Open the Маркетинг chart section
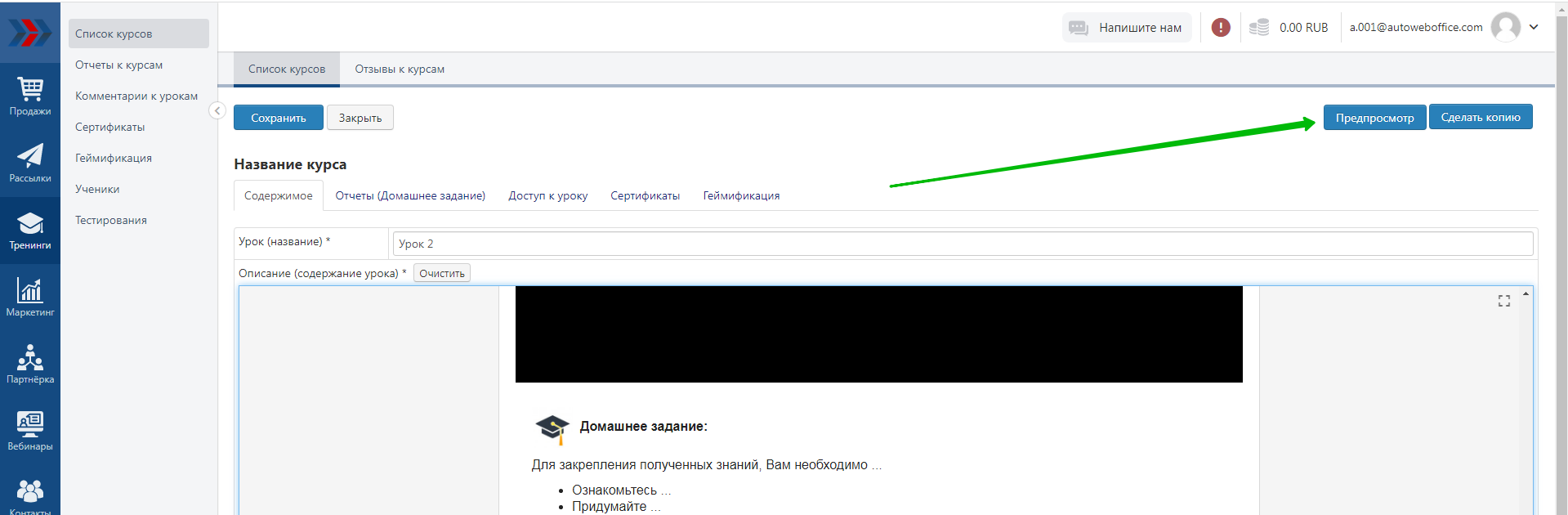 click(x=30, y=298)
